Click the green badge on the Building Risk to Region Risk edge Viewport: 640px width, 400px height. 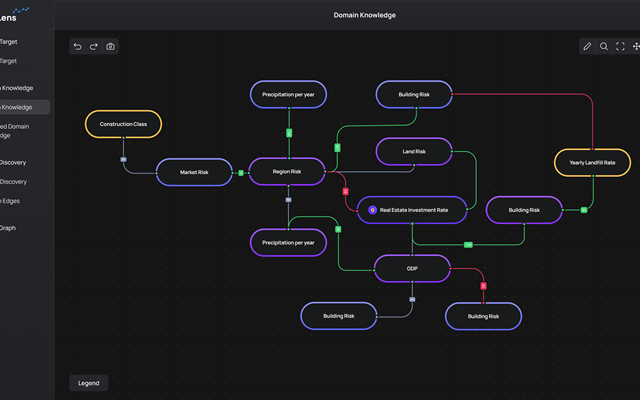tap(337, 148)
